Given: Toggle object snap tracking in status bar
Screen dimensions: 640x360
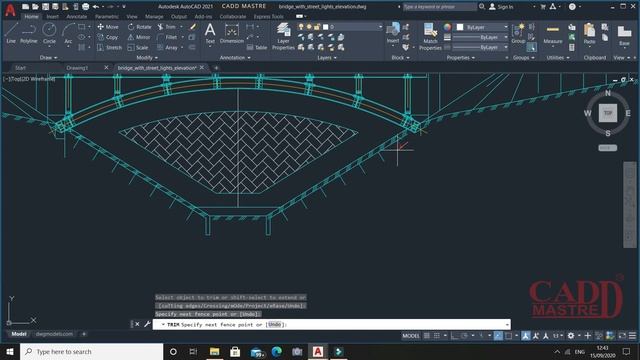Looking at the screenshot, I should (498, 336).
